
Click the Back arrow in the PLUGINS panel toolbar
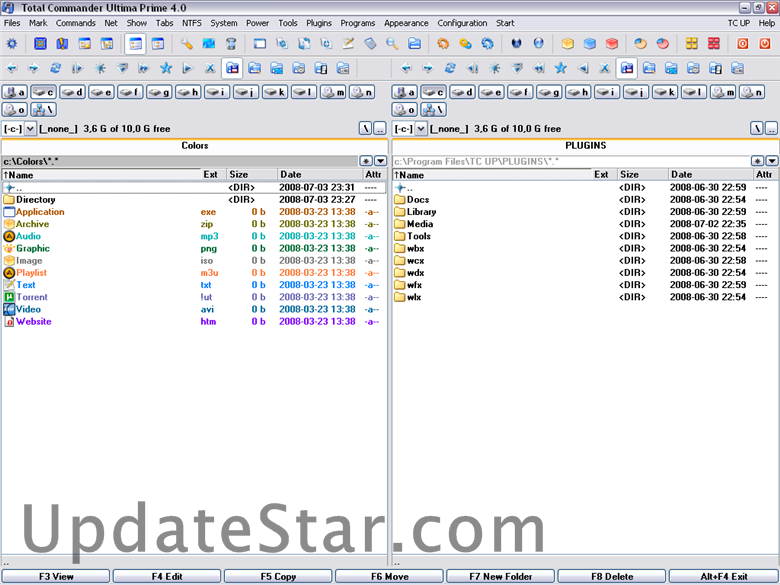(x=406, y=68)
